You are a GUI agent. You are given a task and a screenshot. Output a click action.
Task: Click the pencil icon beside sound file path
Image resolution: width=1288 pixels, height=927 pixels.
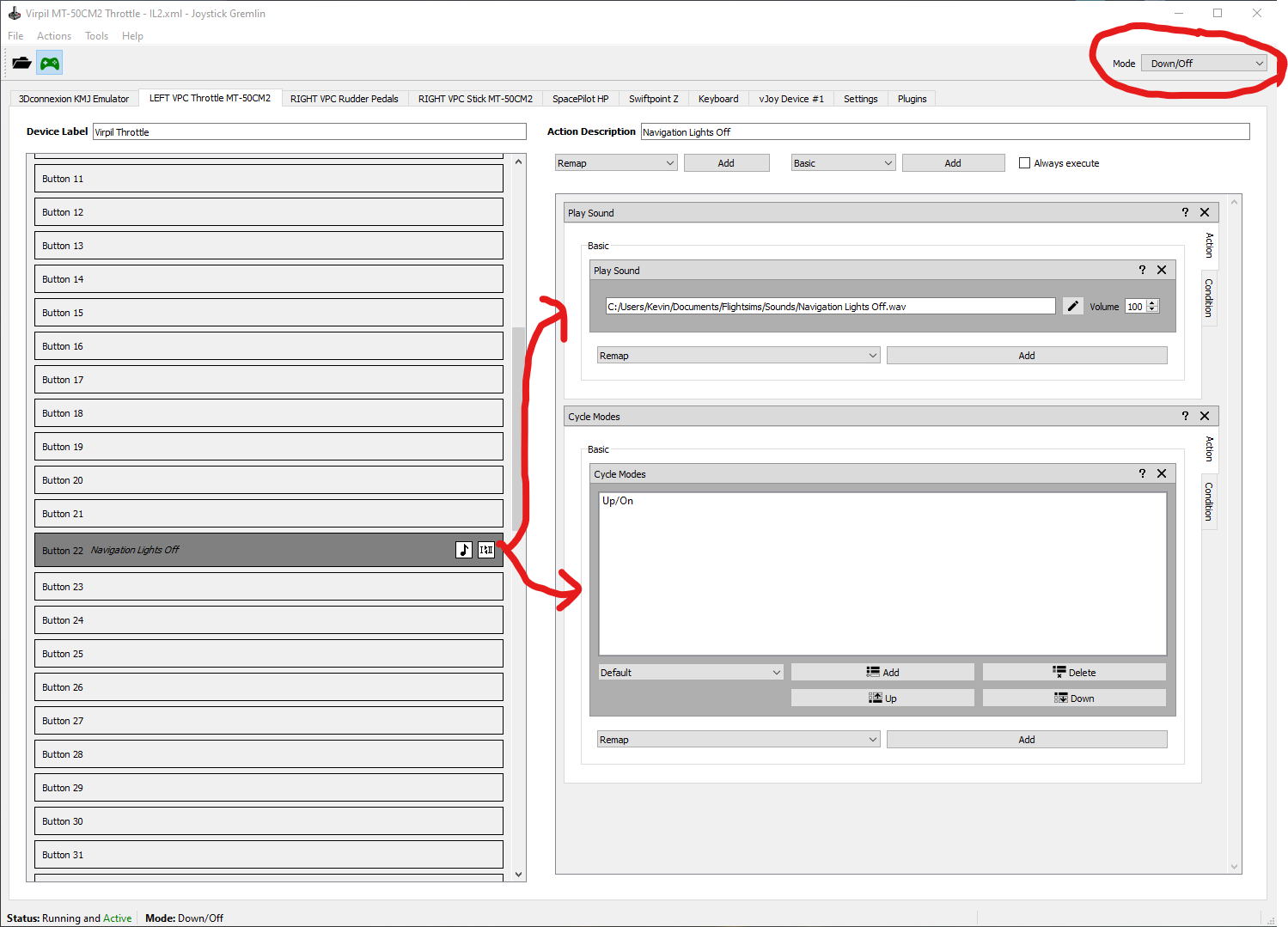pyautogui.click(x=1072, y=307)
